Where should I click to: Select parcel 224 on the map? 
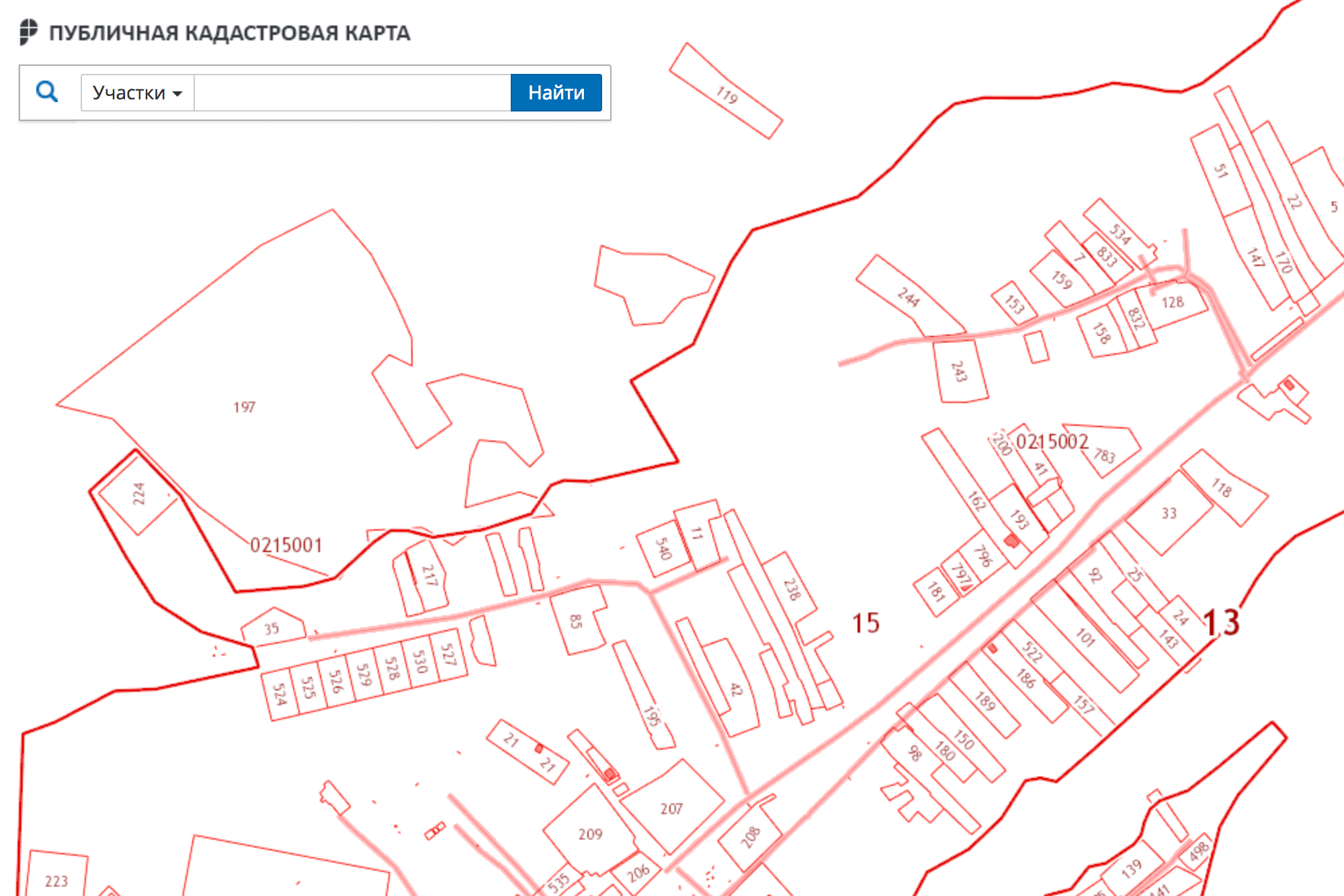coord(138,494)
